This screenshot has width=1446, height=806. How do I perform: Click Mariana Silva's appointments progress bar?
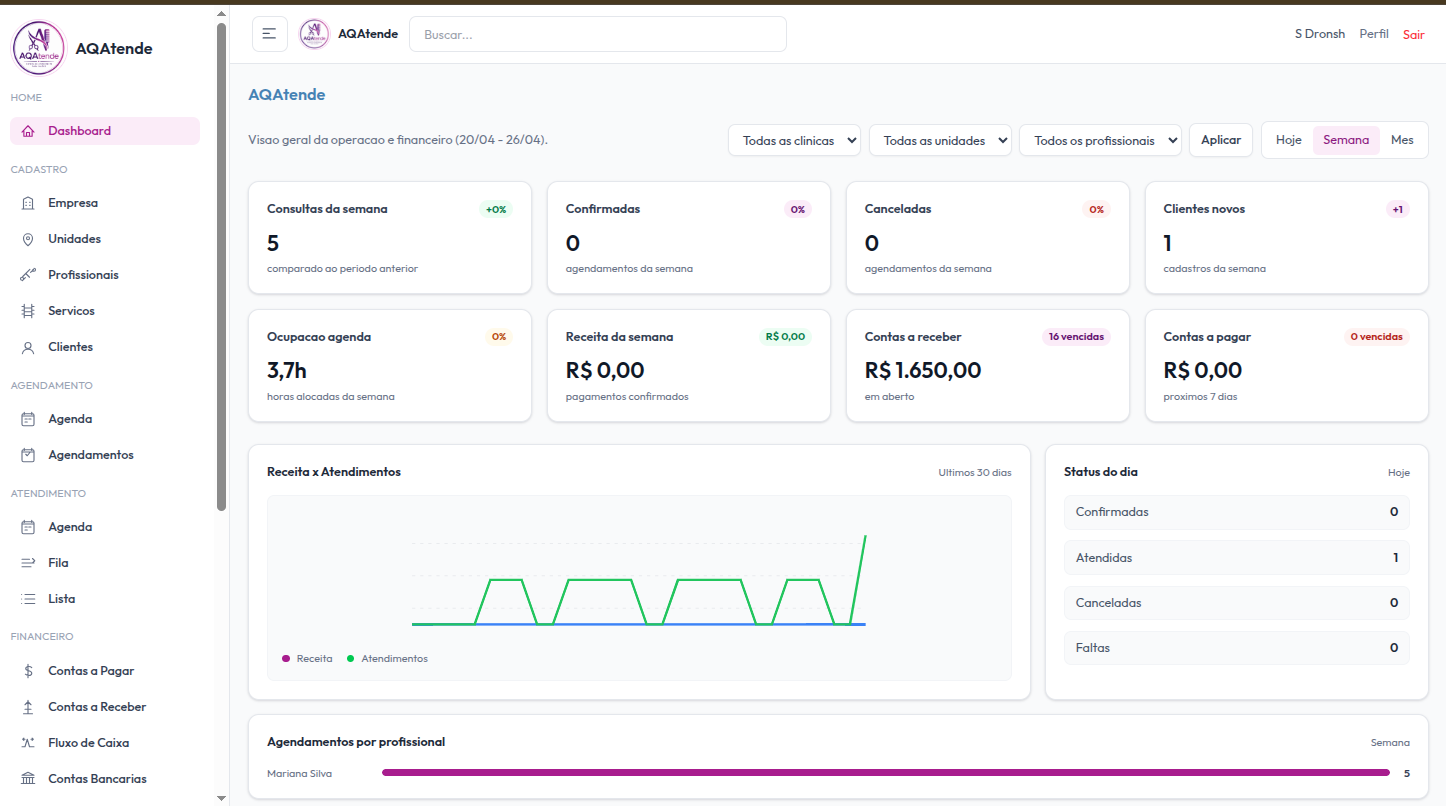[x=885, y=772]
